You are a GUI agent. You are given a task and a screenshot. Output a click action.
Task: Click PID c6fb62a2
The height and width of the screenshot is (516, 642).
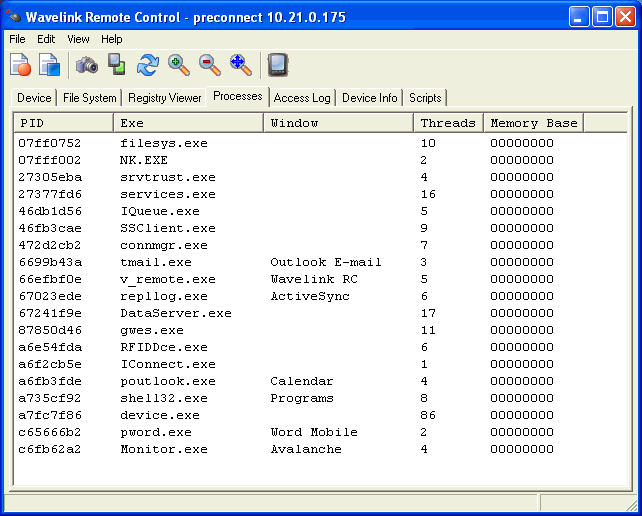50,449
